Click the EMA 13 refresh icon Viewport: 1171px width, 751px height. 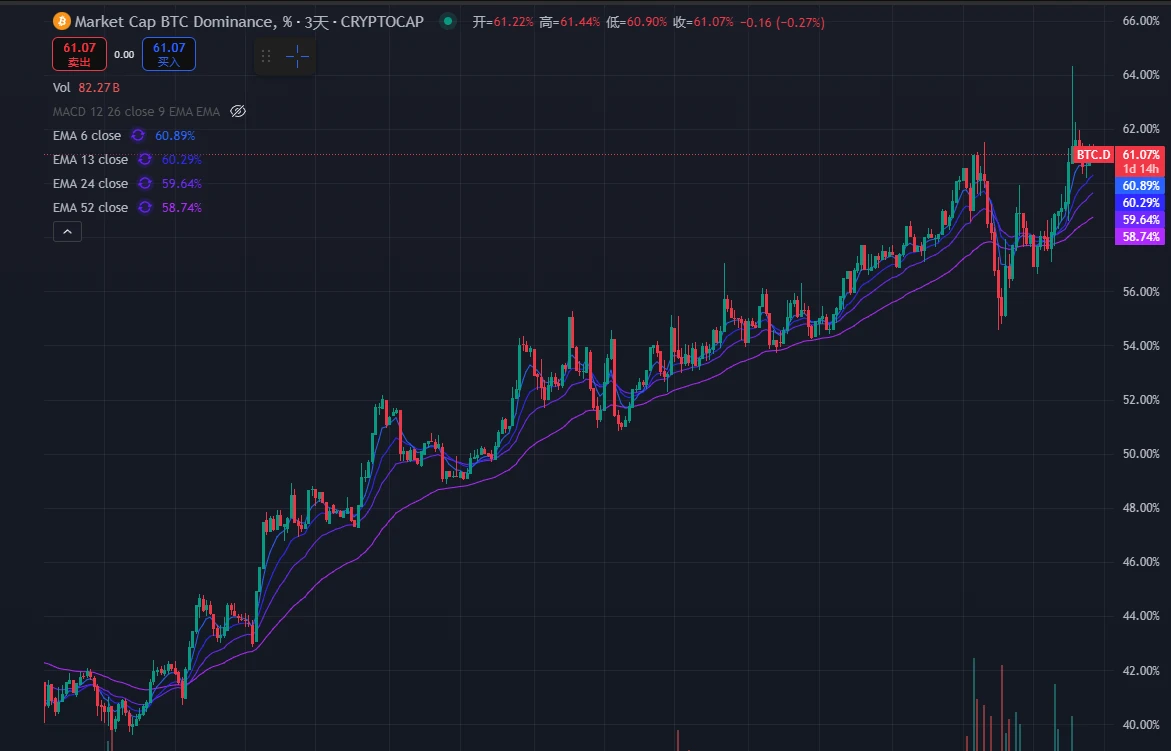click(x=145, y=160)
